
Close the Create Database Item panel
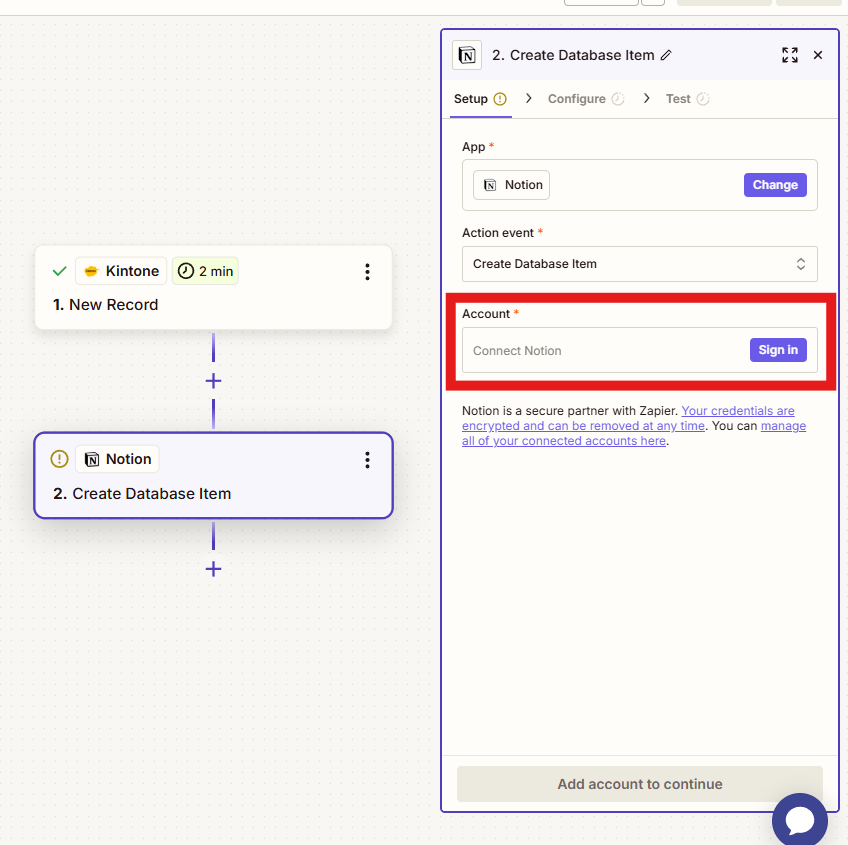(x=818, y=55)
